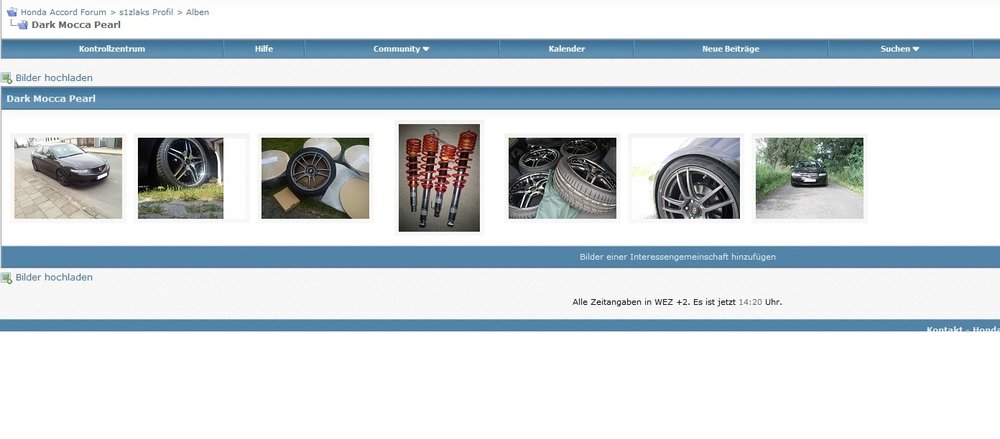Open Neue Beiträge in the navigation bar

[732, 49]
